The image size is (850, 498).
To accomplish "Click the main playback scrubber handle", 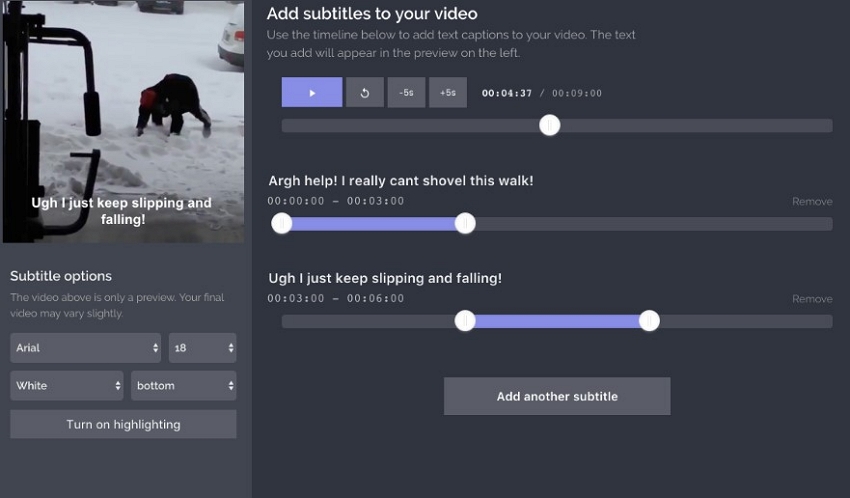I will [550, 126].
